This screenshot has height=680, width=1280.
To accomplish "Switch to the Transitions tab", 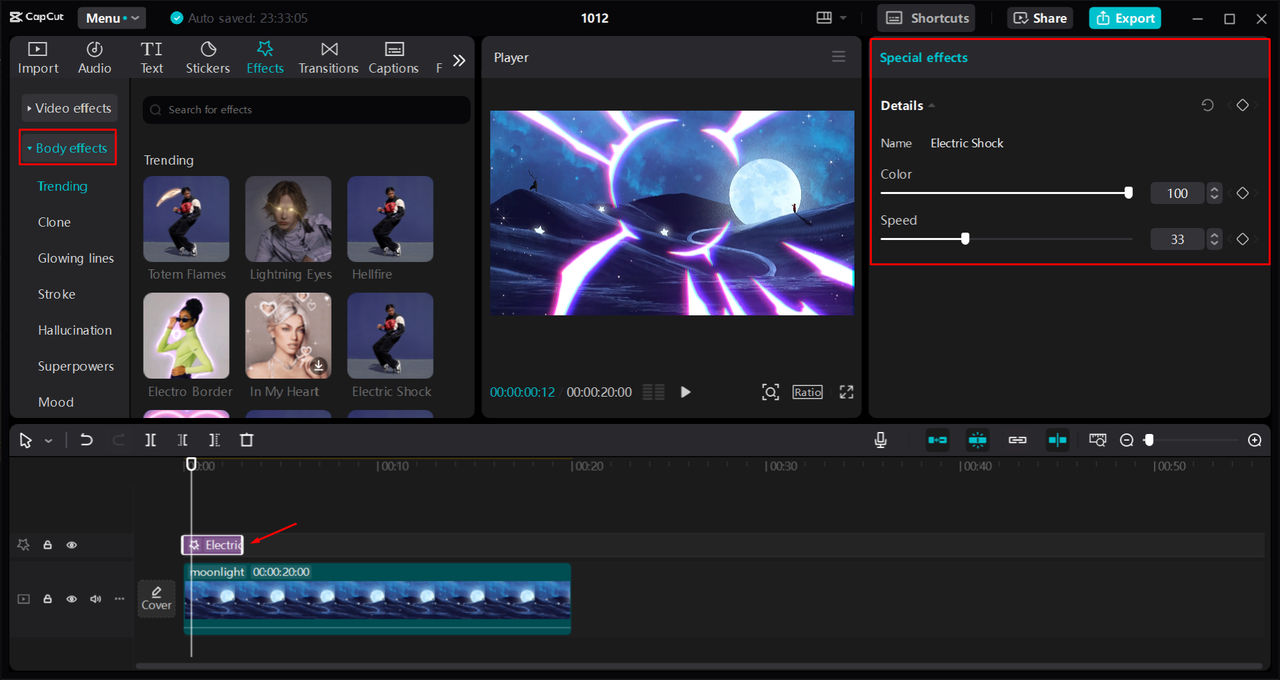I will (328, 58).
